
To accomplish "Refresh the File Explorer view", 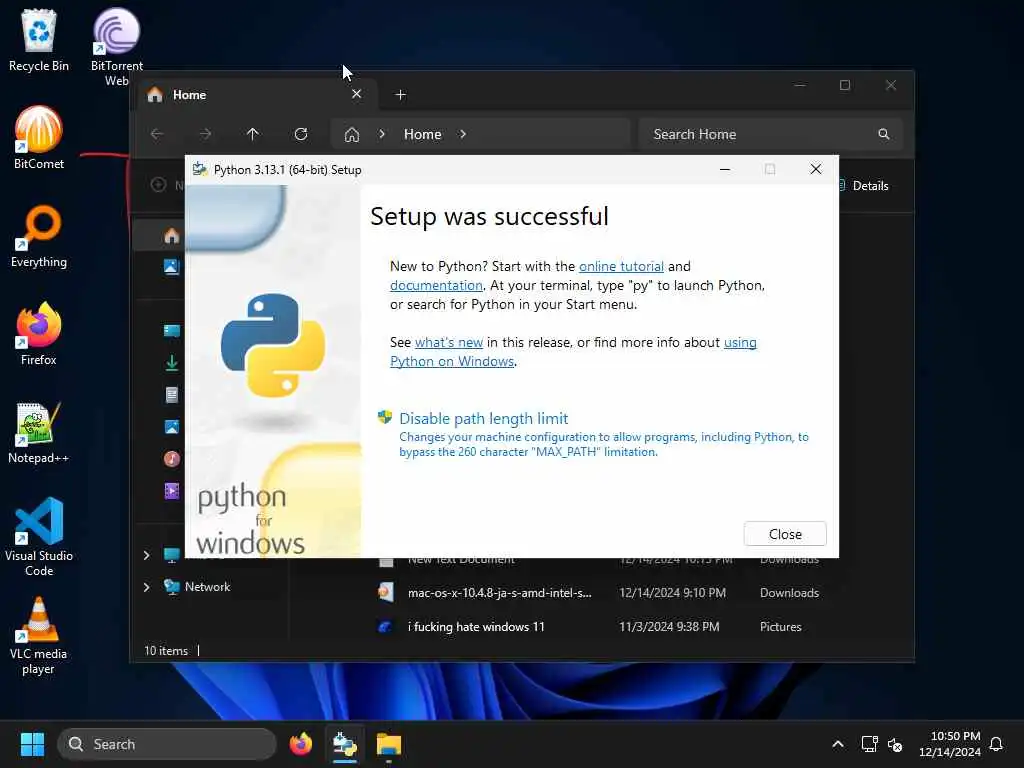I will (301, 134).
